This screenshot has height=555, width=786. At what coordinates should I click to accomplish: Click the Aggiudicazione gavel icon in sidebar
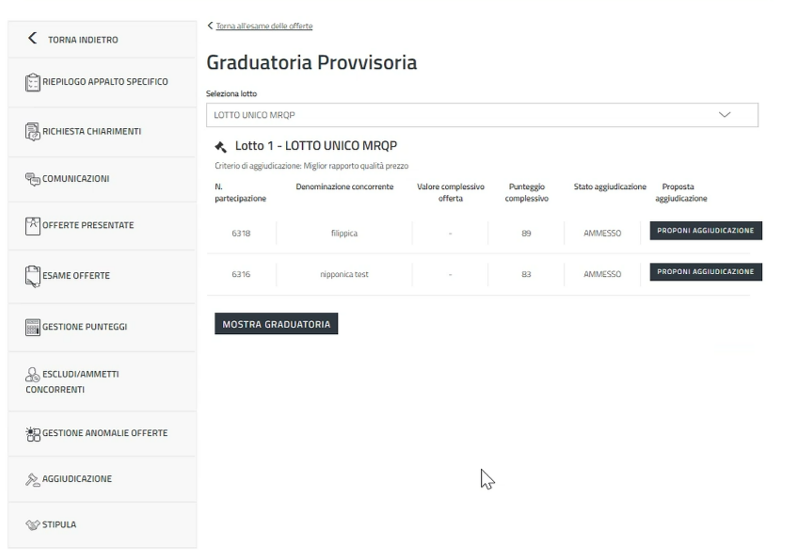tap(32, 479)
